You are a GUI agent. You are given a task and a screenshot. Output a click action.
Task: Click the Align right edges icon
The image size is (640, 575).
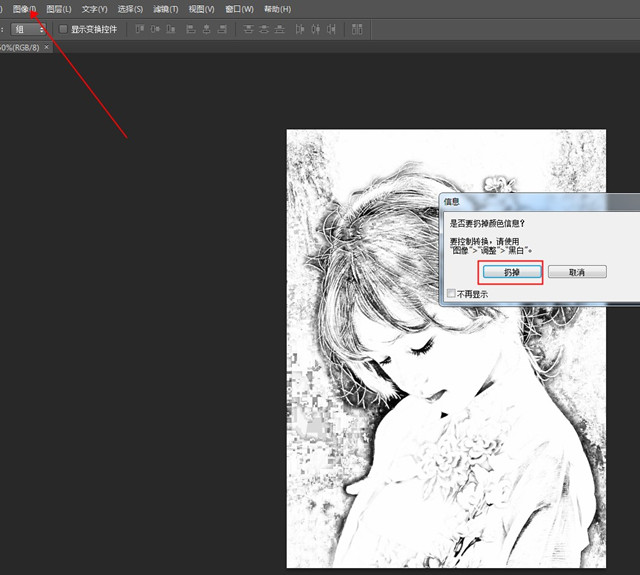[222, 29]
